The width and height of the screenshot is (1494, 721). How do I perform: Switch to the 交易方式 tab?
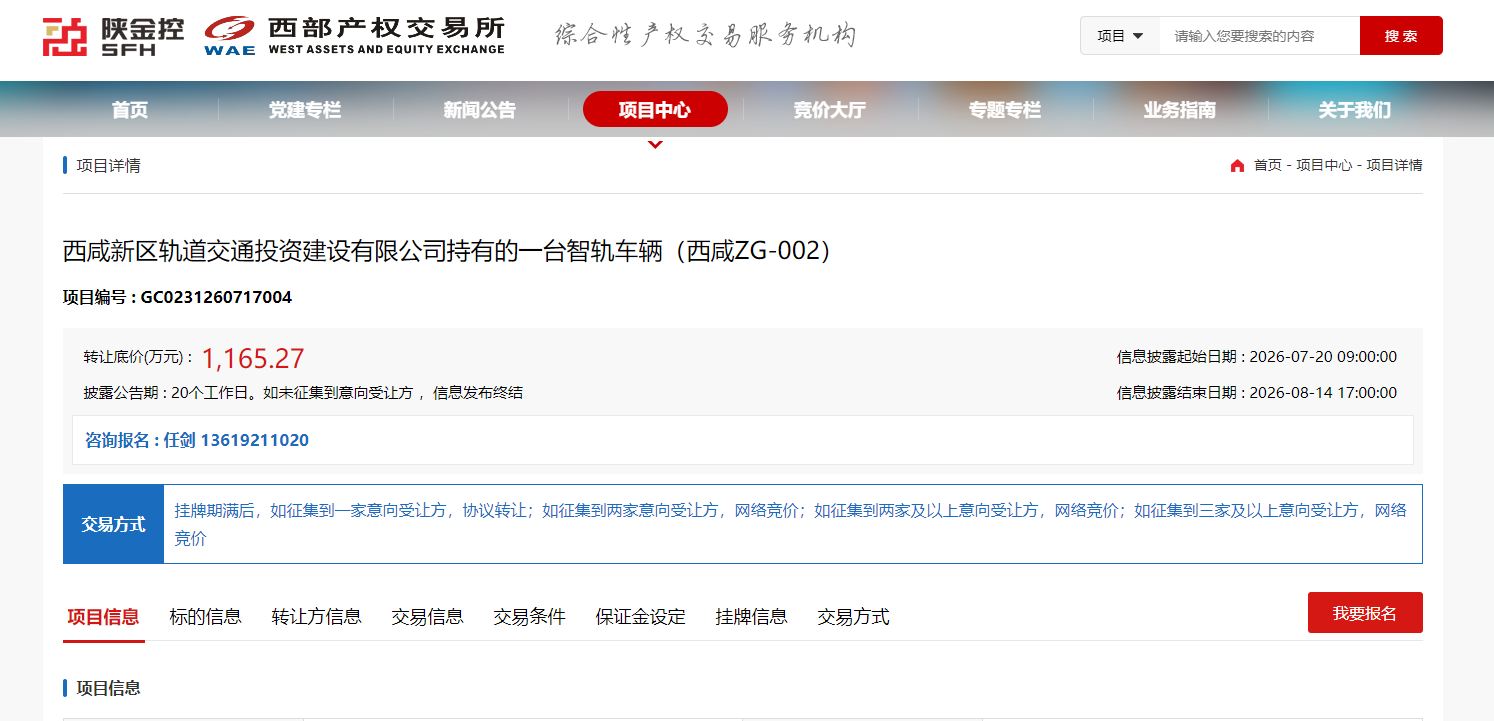(x=853, y=617)
